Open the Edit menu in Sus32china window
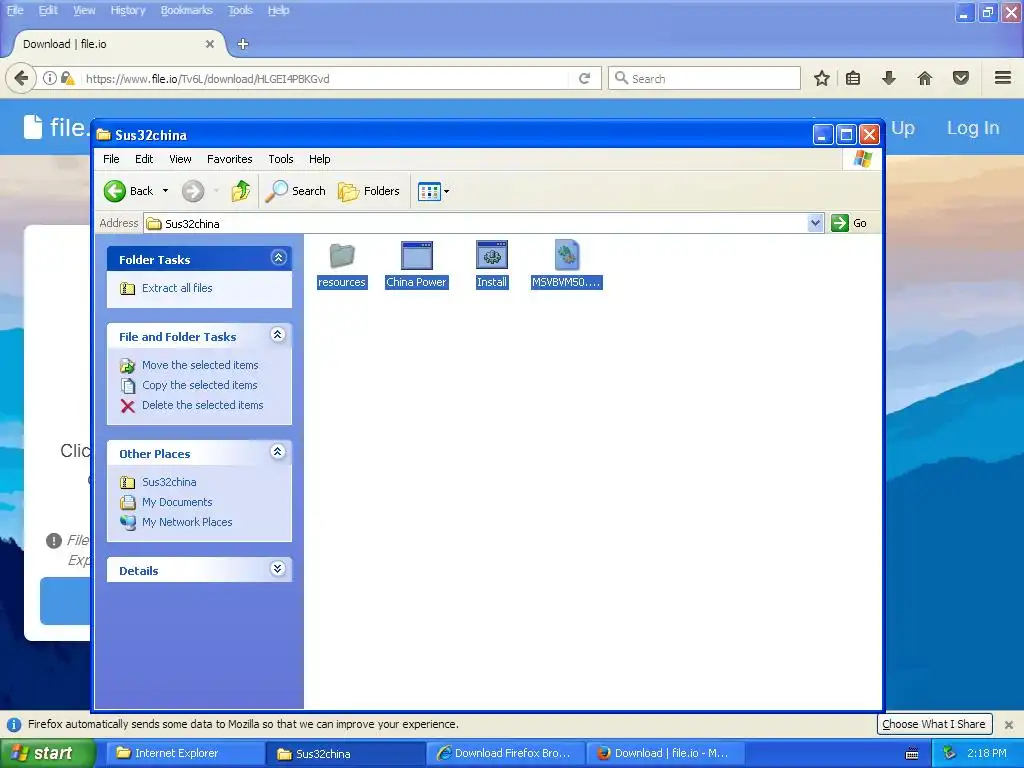The image size is (1024, 768). tap(144, 159)
